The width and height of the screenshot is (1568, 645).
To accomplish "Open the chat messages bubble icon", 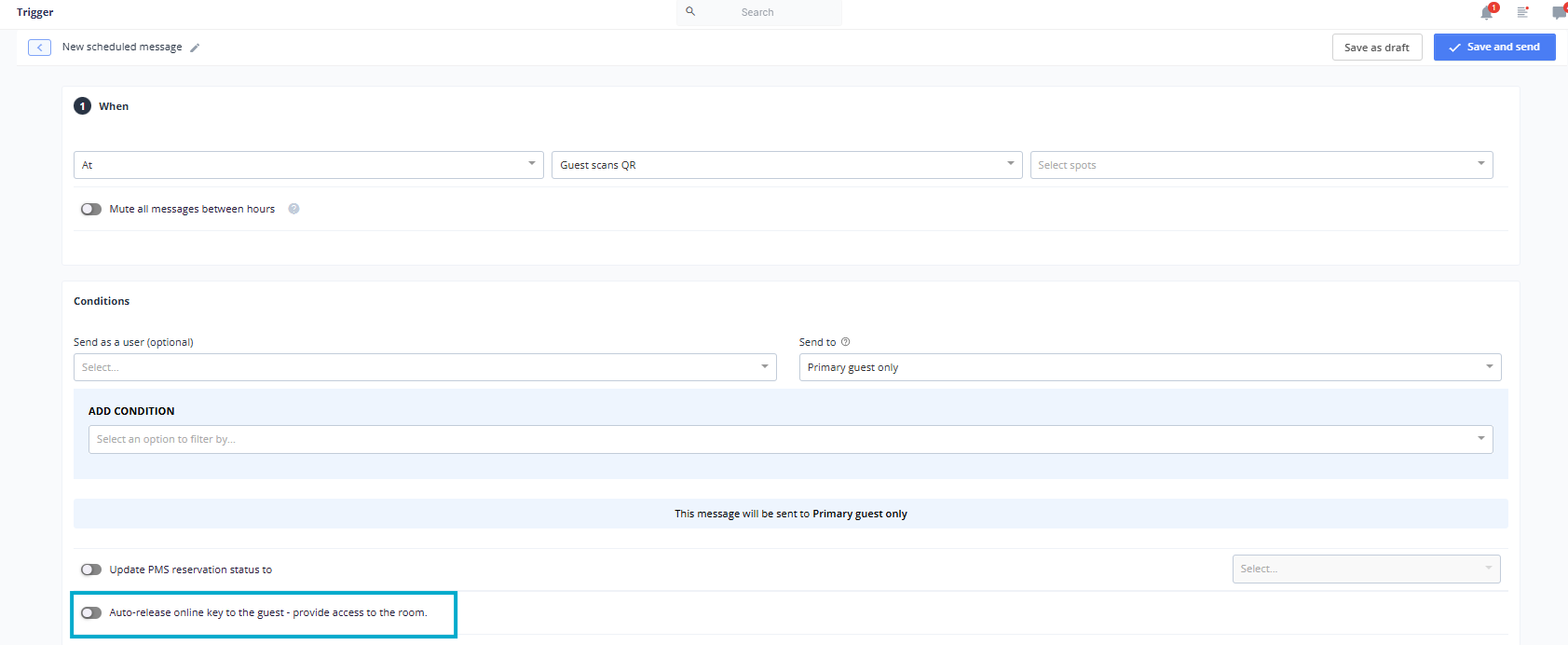I will point(1559,12).
